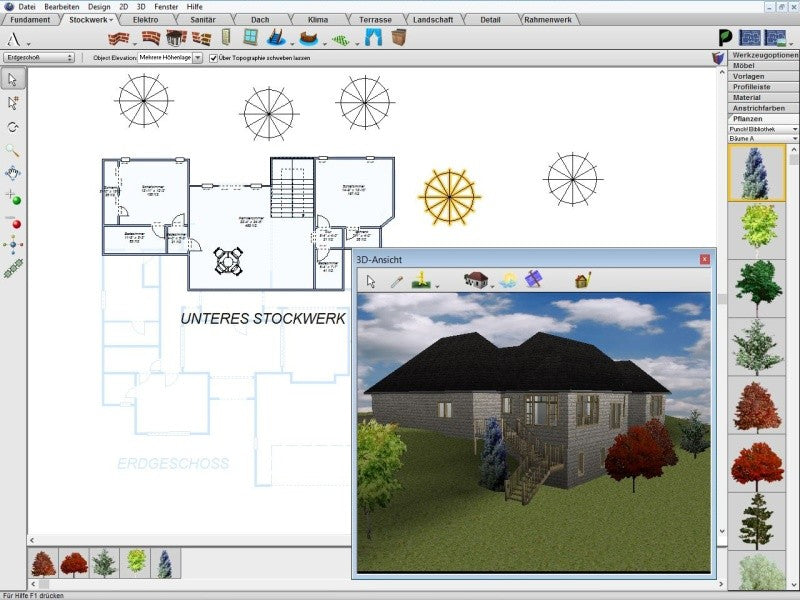Click the green leaf P logo icon

(x=725, y=37)
